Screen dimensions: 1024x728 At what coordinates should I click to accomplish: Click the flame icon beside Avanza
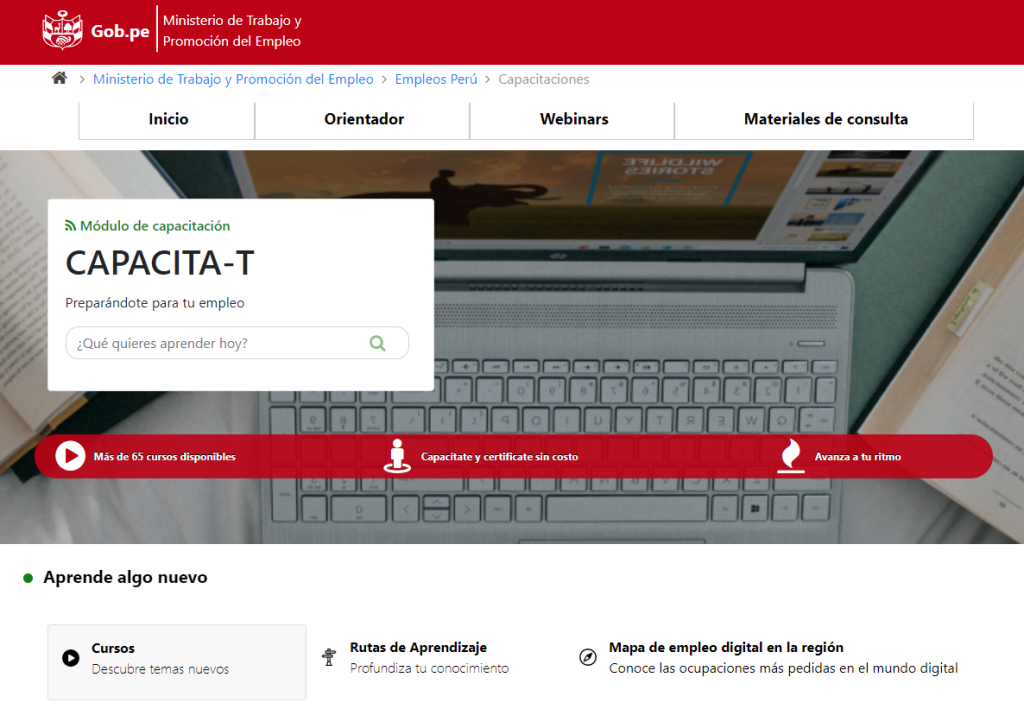pyautogui.click(x=790, y=456)
